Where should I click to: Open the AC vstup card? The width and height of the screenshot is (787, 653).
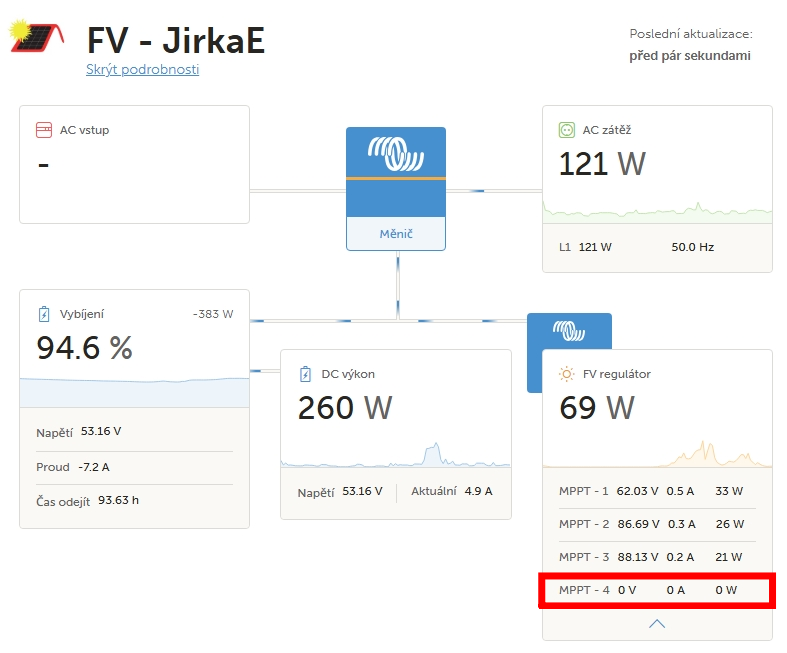pos(135,165)
